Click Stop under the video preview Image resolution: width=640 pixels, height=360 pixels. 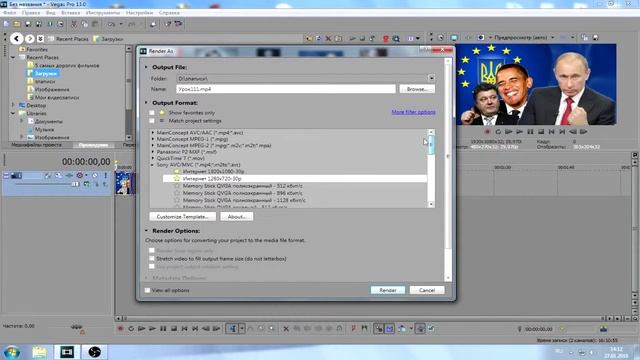click(541, 132)
